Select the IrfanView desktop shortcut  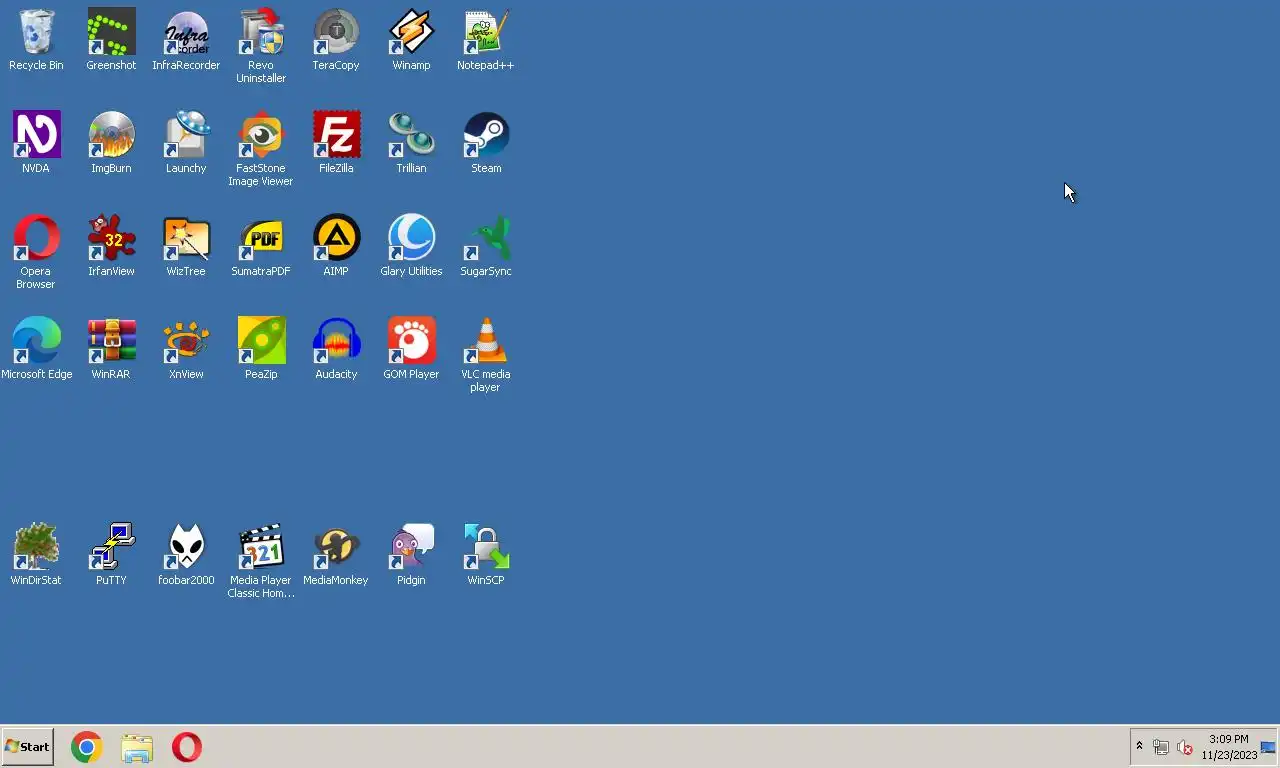pyautogui.click(x=111, y=246)
